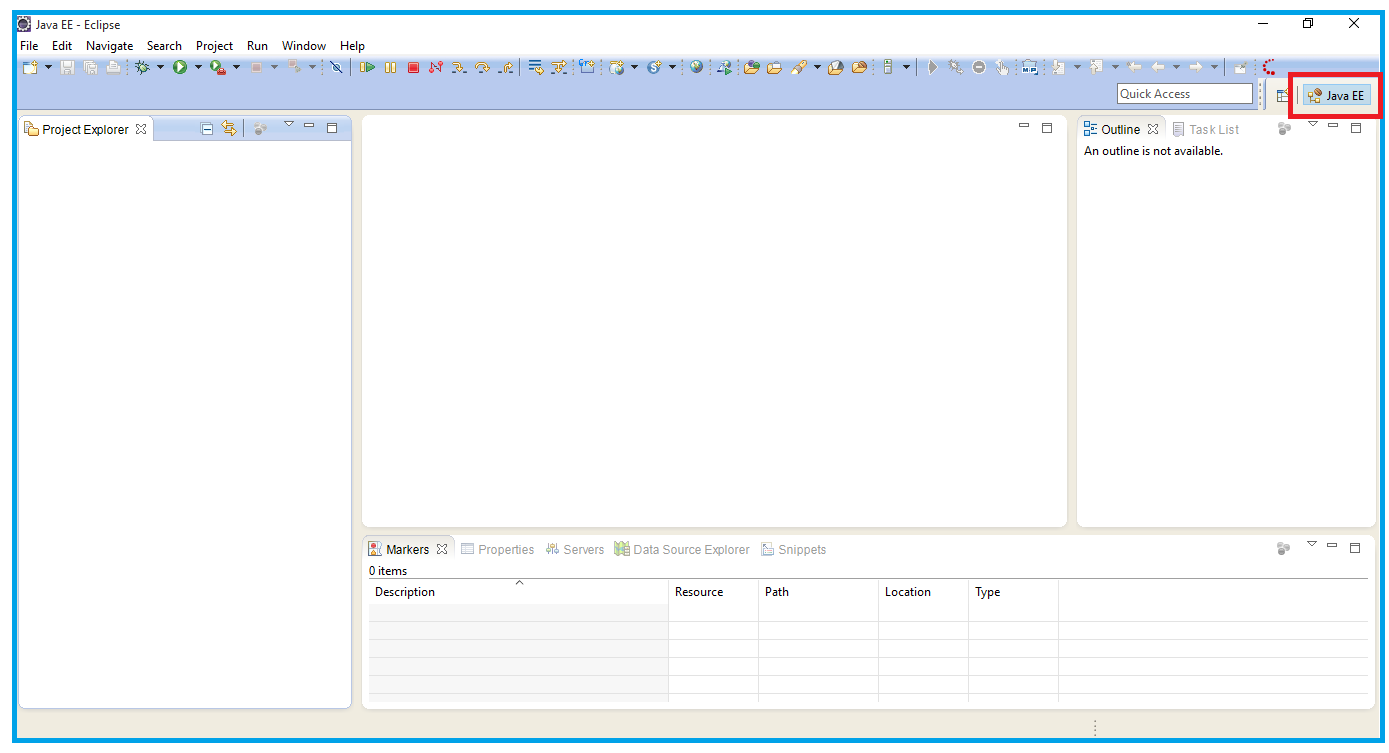Close the Markers tab X
Viewport: 1389px width, 753px height.
coord(442,549)
